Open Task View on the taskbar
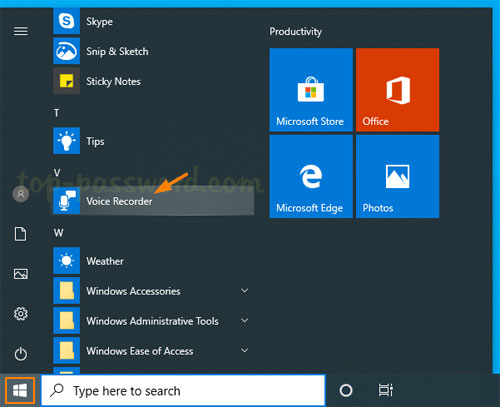The image size is (500, 407). (x=386, y=390)
